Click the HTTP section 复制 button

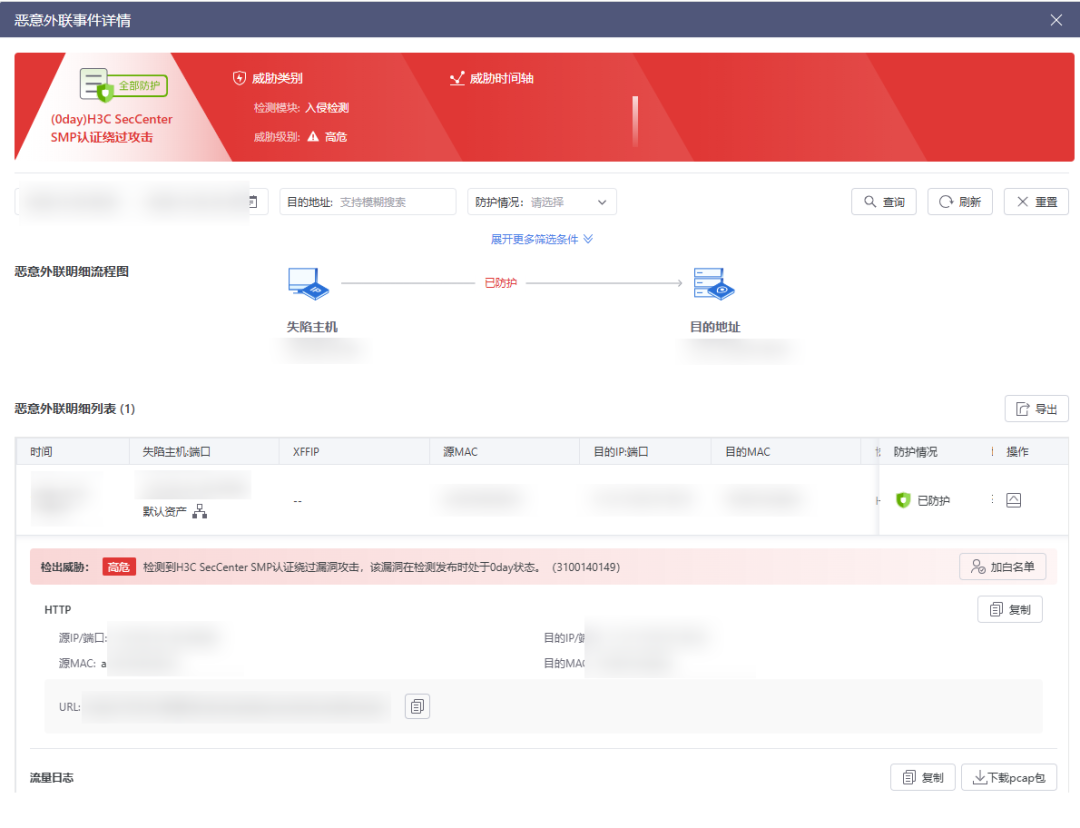(1010, 610)
